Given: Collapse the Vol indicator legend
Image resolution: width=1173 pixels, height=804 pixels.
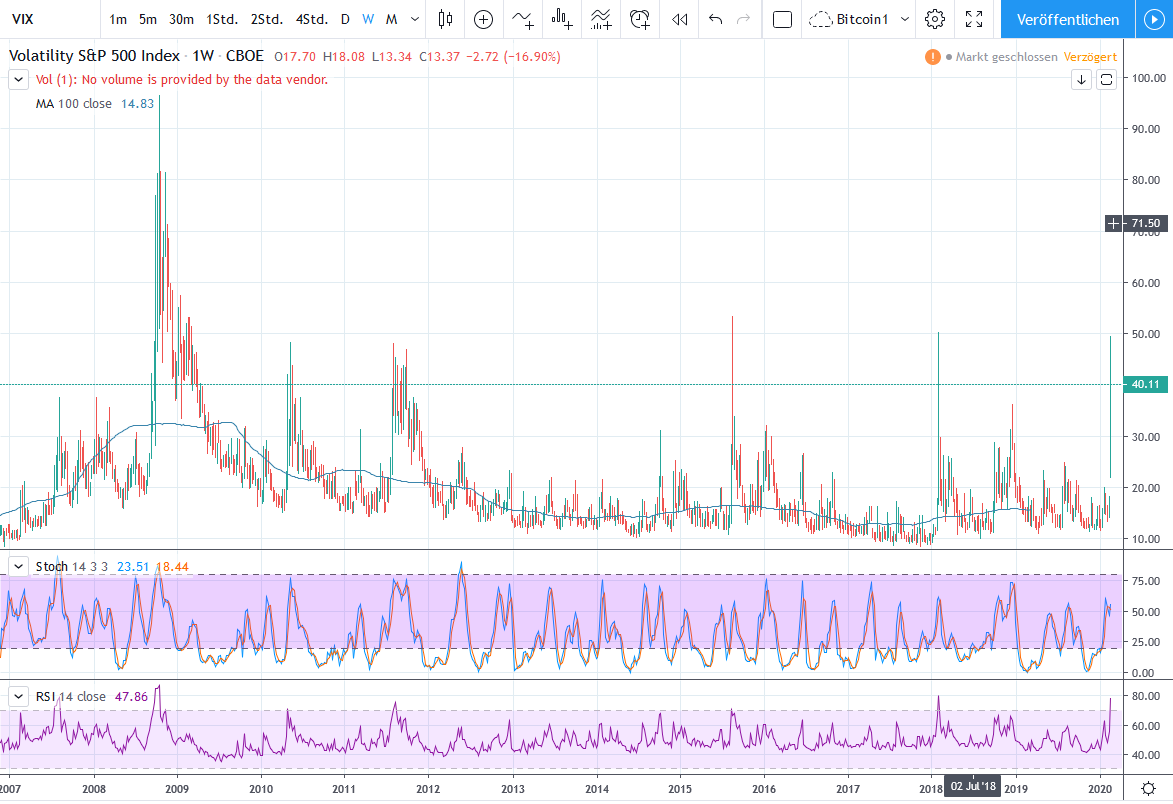Looking at the screenshot, I should pos(19,80).
